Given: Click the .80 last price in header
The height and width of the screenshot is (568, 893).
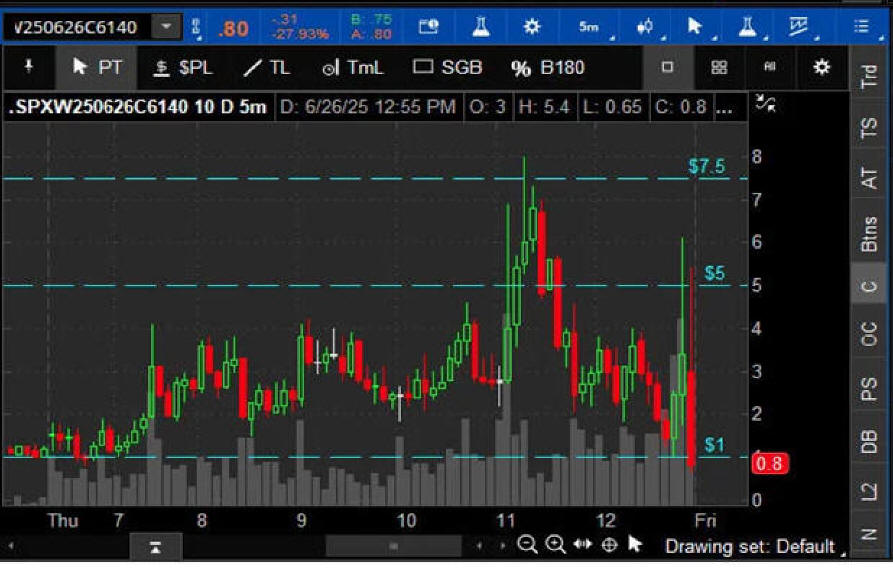Looking at the screenshot, I should pyautogui.click(x=233, y=28).
